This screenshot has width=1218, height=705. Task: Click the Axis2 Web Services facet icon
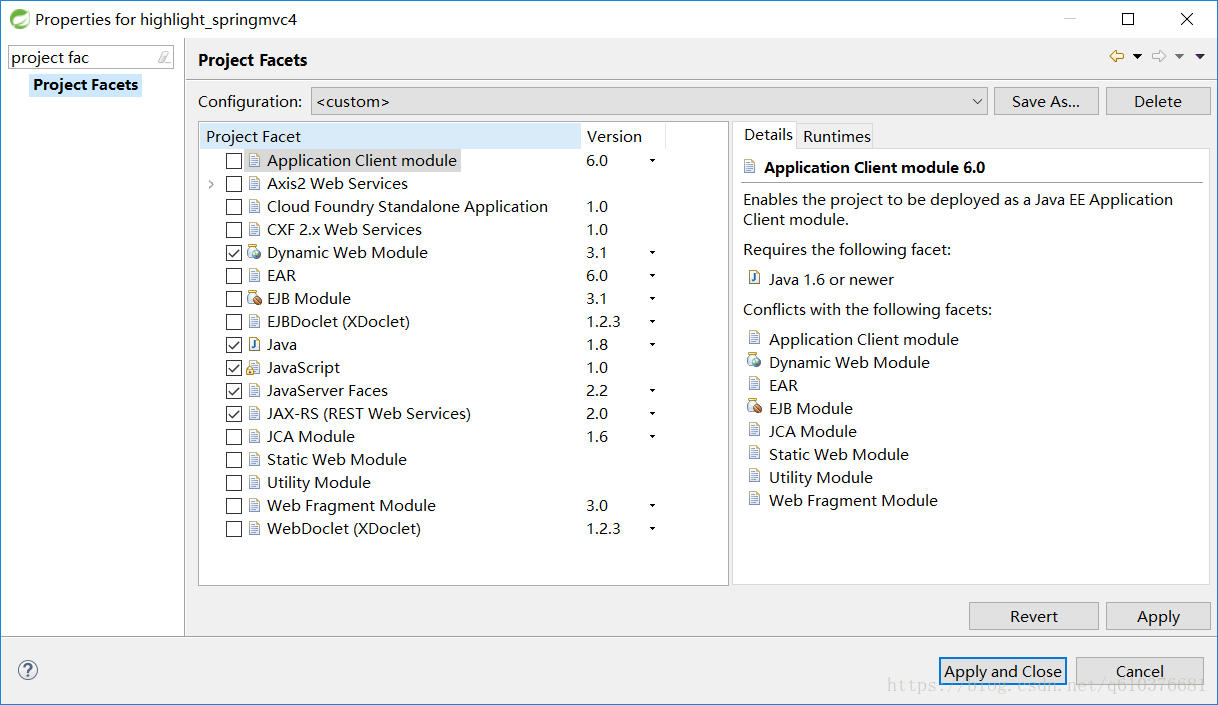click(254, 183)
